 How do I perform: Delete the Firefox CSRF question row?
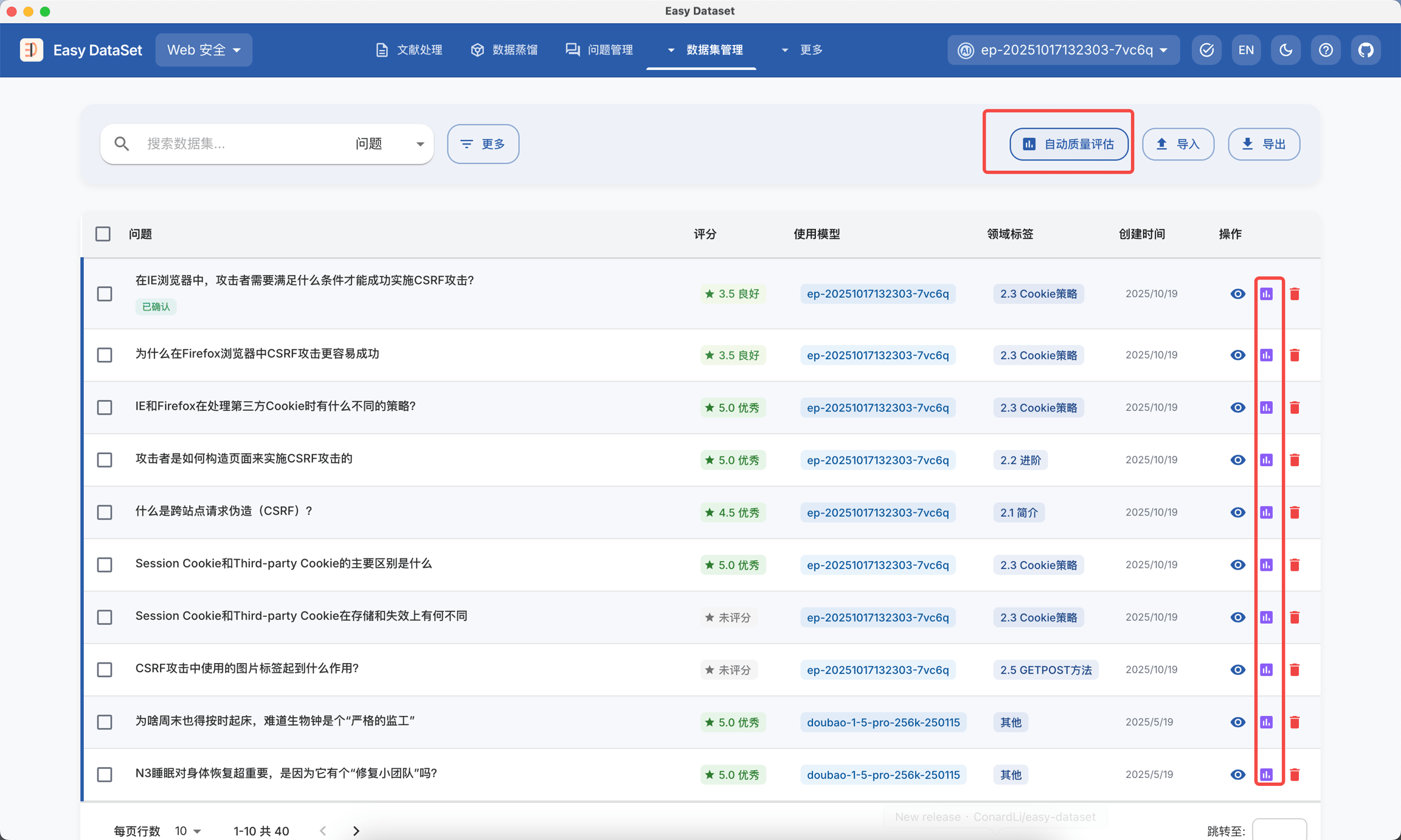(x=1295, y=355)
